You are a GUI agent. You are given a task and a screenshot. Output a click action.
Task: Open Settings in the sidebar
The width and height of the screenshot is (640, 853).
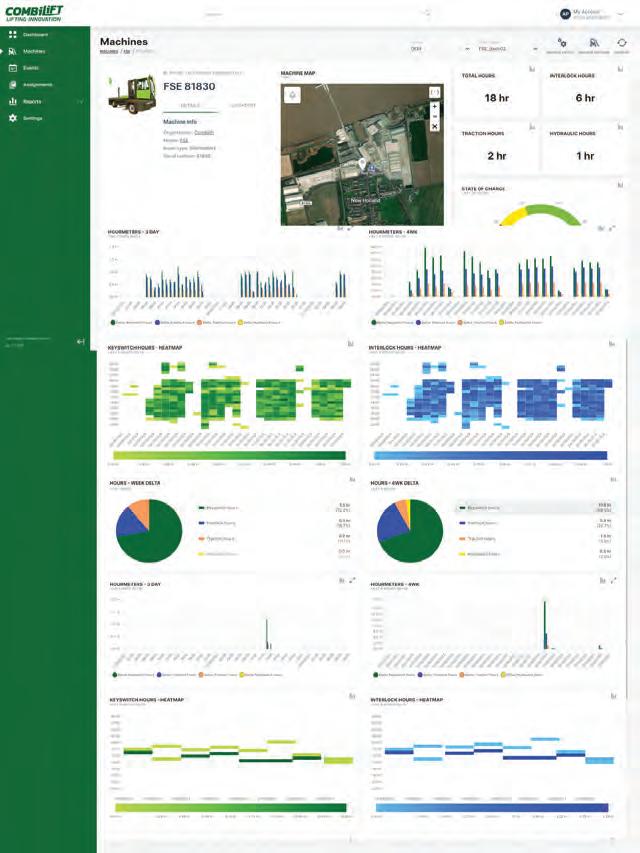click(32, 118)
